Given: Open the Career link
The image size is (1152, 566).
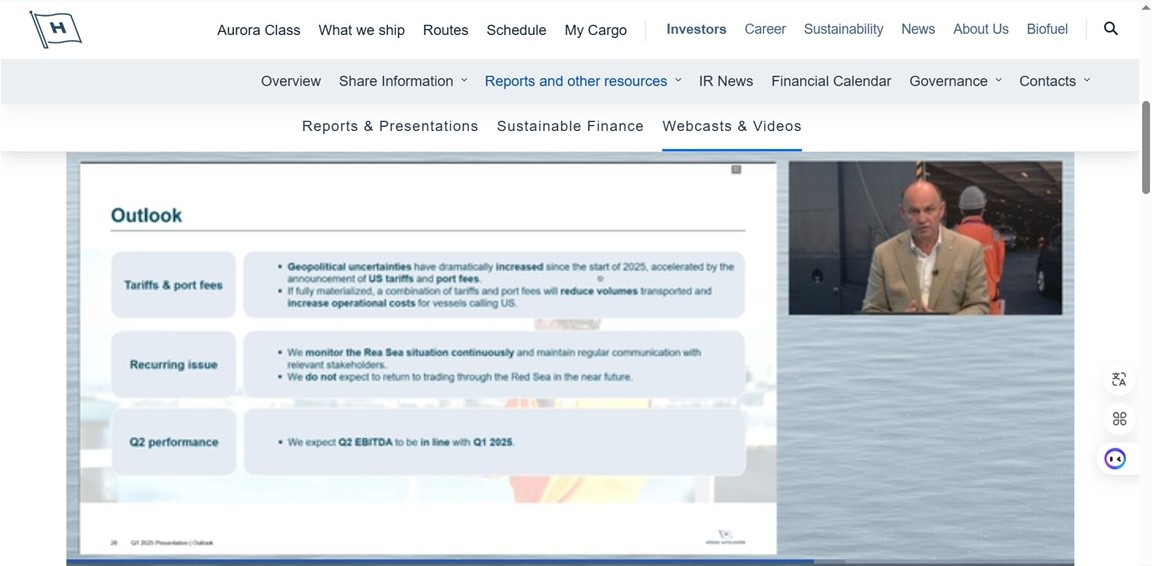Looking at the screenshot, I should click(765, 29).
